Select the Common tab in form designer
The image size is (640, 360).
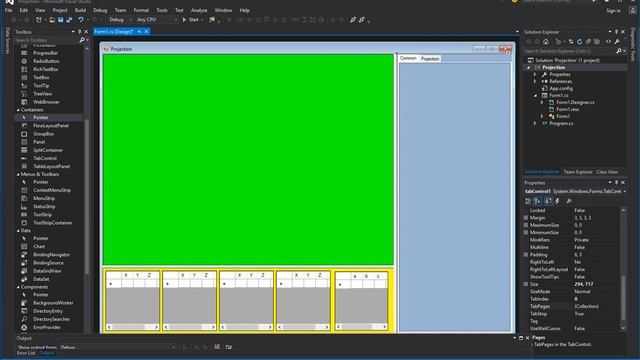tap(408, 58)
